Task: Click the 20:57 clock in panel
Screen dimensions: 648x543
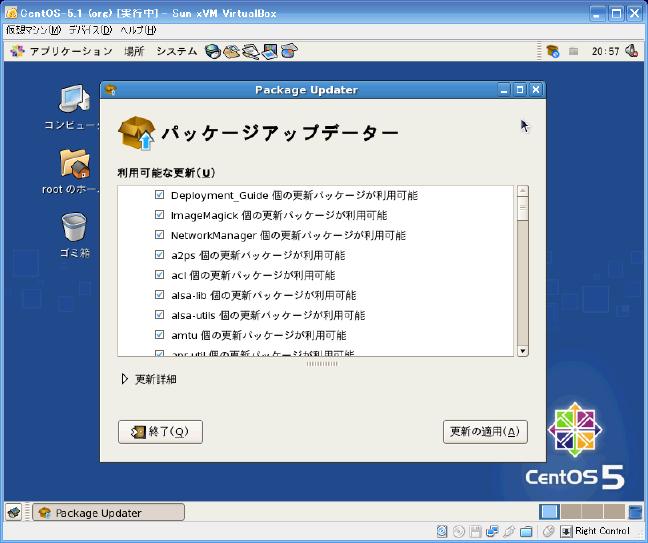Action: tap(605, 51)
